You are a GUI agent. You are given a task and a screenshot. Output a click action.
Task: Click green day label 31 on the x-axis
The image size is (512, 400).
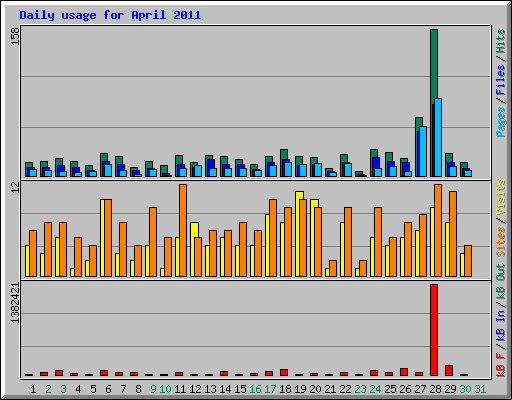[480, 389]
